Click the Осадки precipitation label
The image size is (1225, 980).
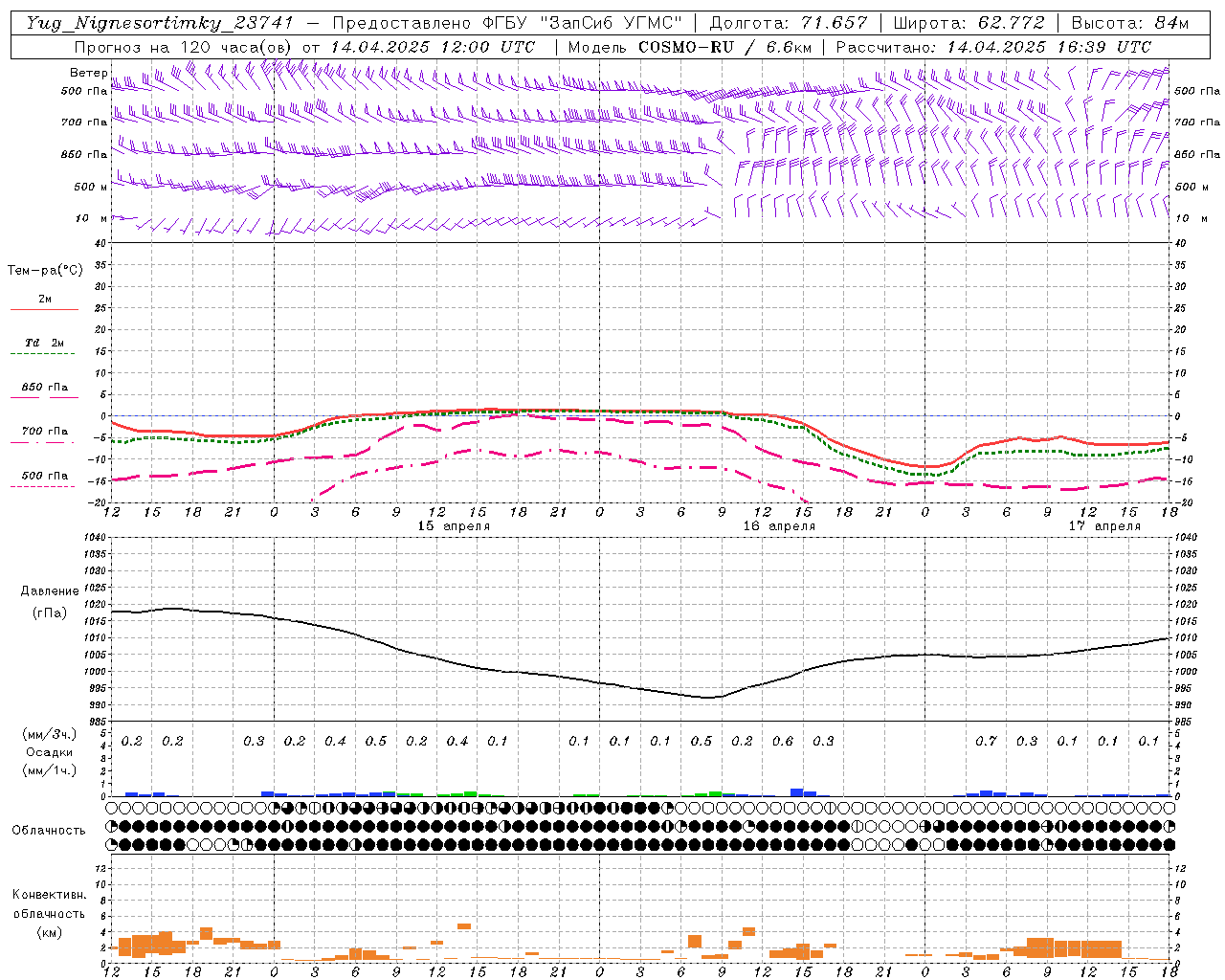(49, 752)
